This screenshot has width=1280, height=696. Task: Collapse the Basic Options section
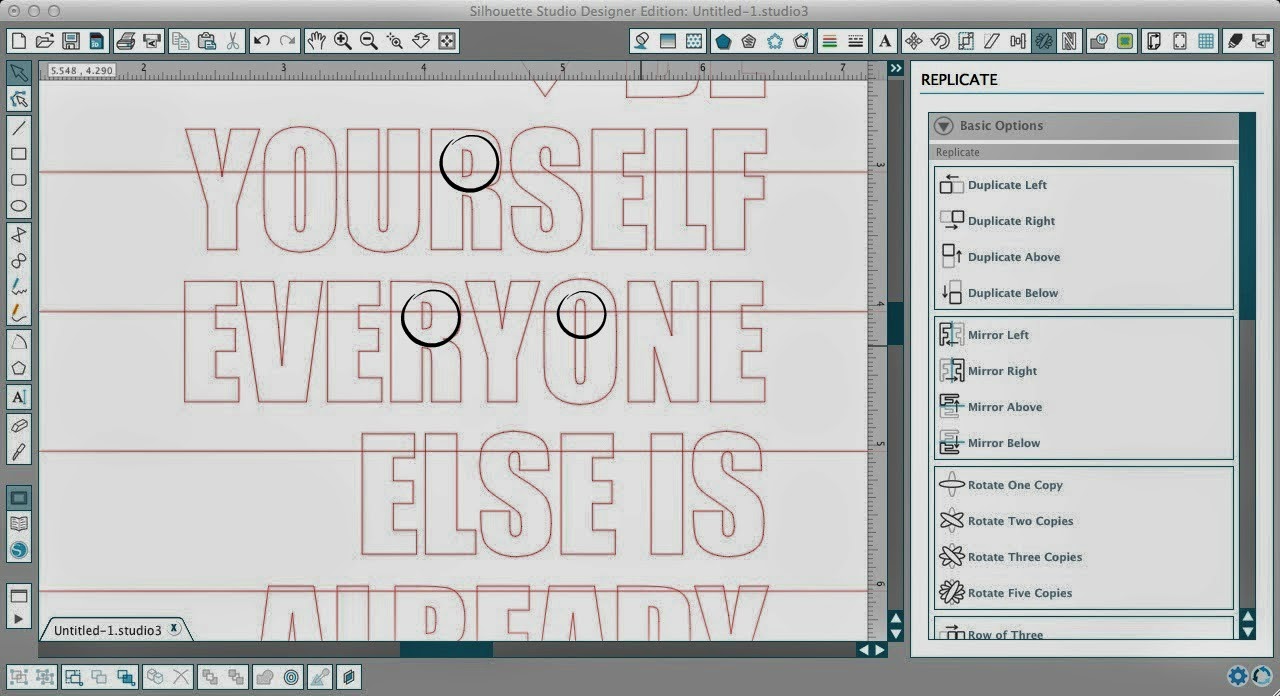point(943,126)
